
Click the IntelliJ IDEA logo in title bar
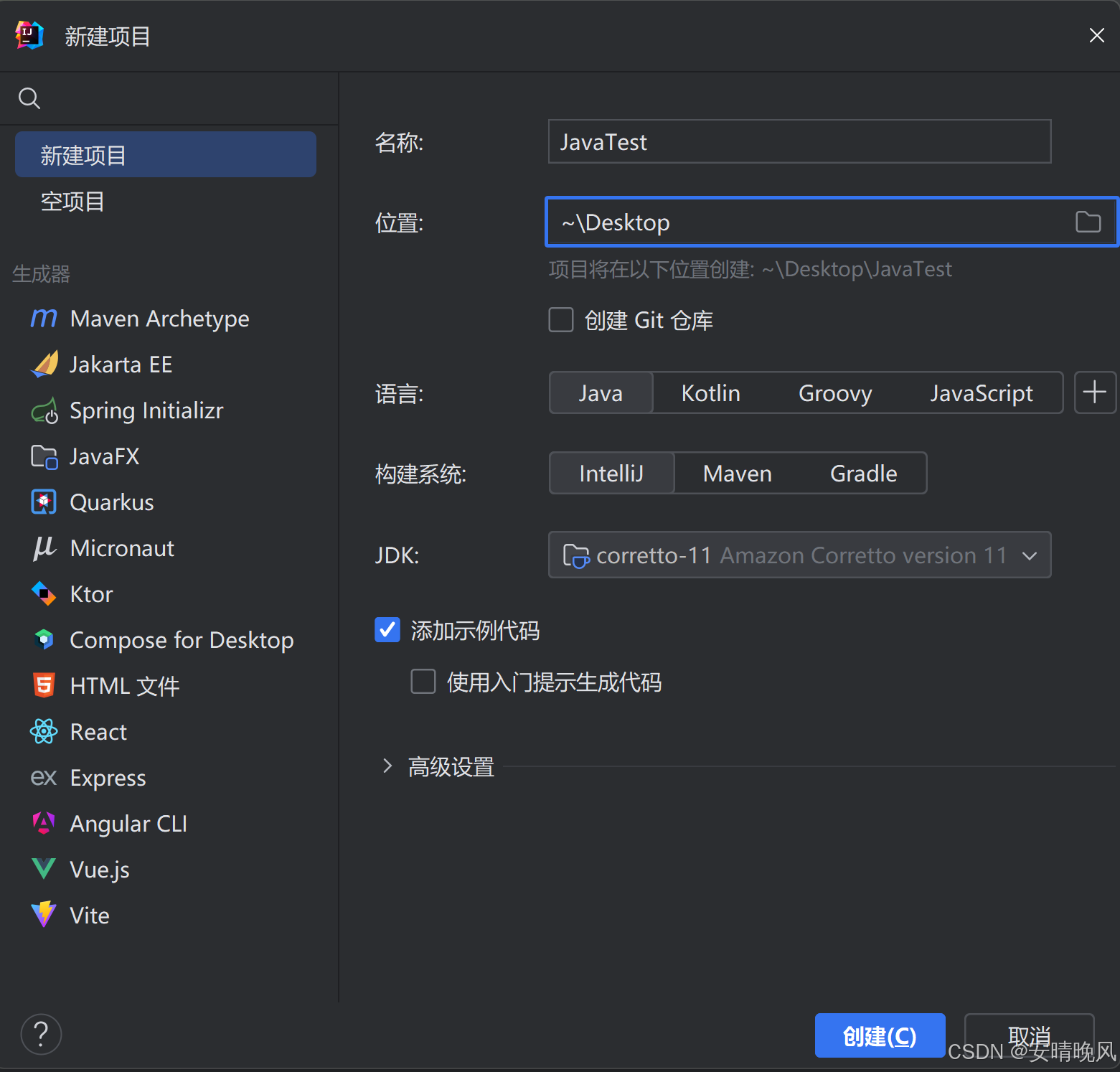coord(29,34)
